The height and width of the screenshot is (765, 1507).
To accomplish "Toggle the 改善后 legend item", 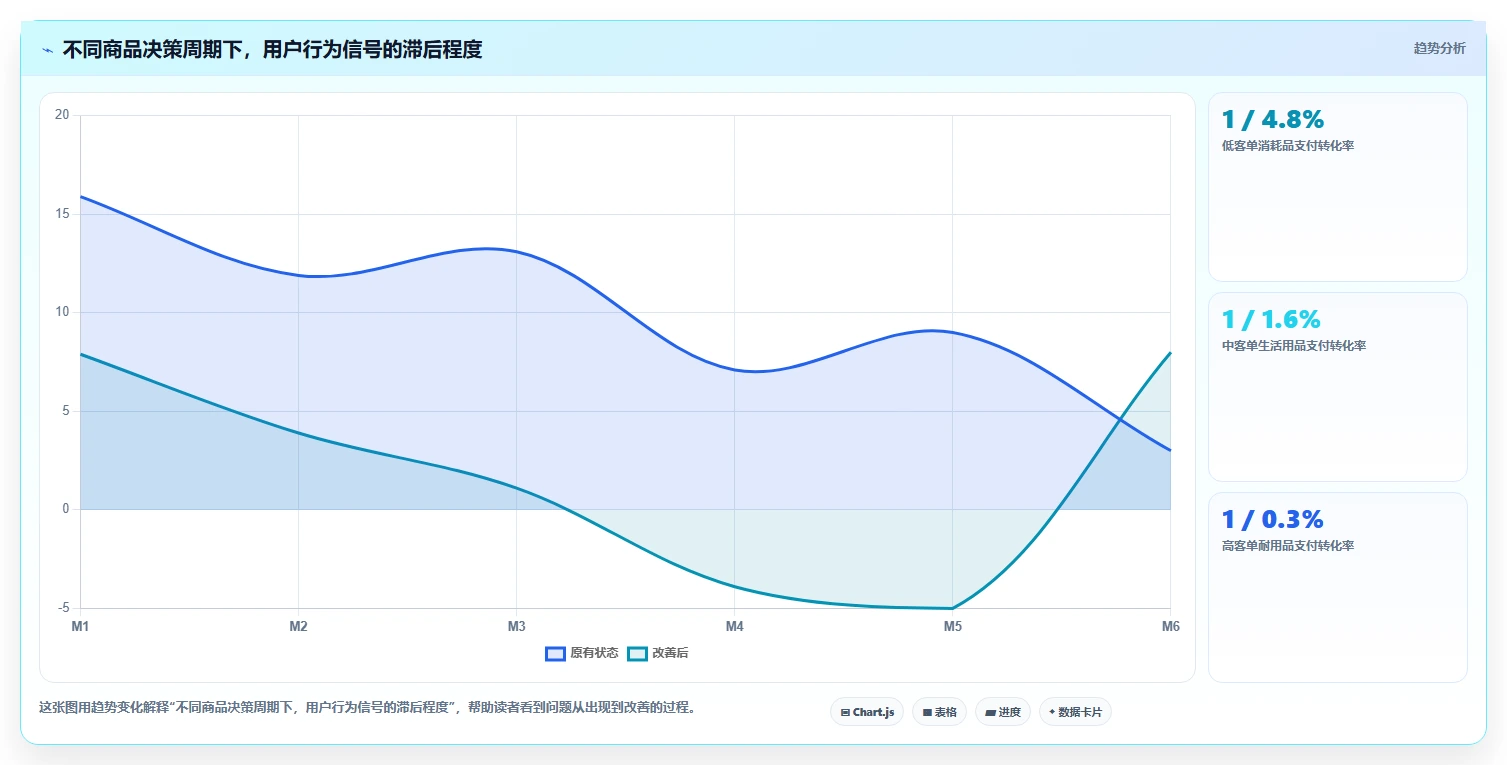I will pos(658,653).
